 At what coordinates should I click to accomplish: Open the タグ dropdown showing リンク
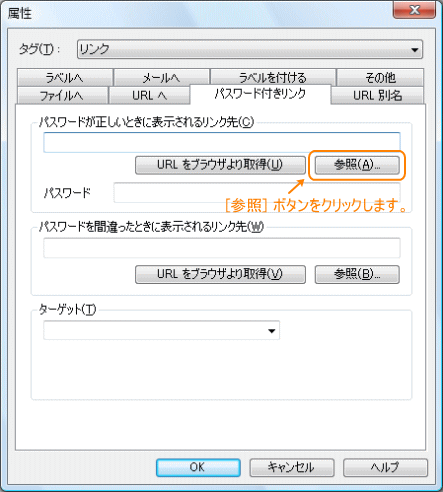point(250,49)
